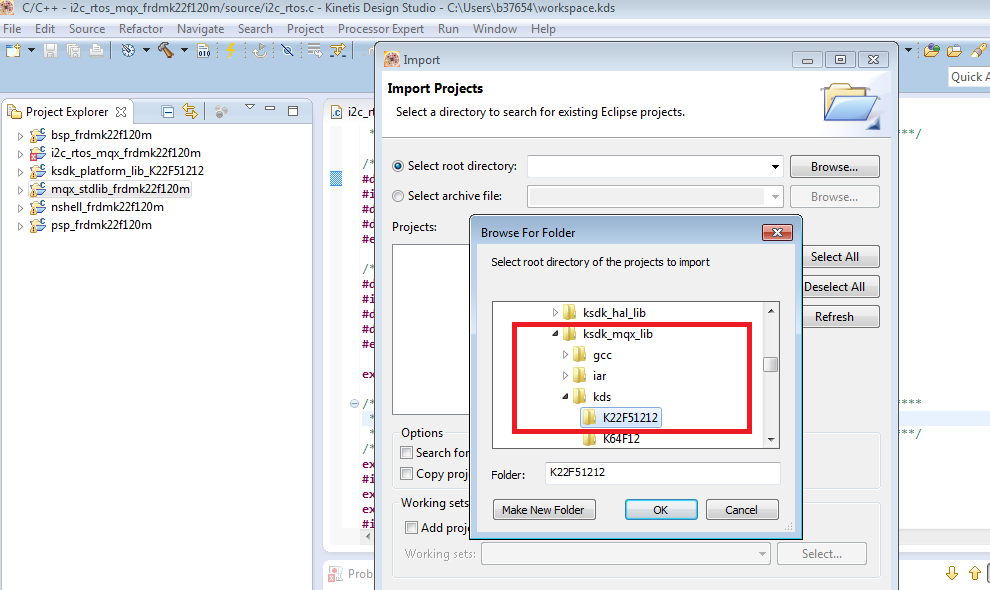Click the New wizard toolbar icon
This screenshot has height=590, width=990.
pos(13,51)
